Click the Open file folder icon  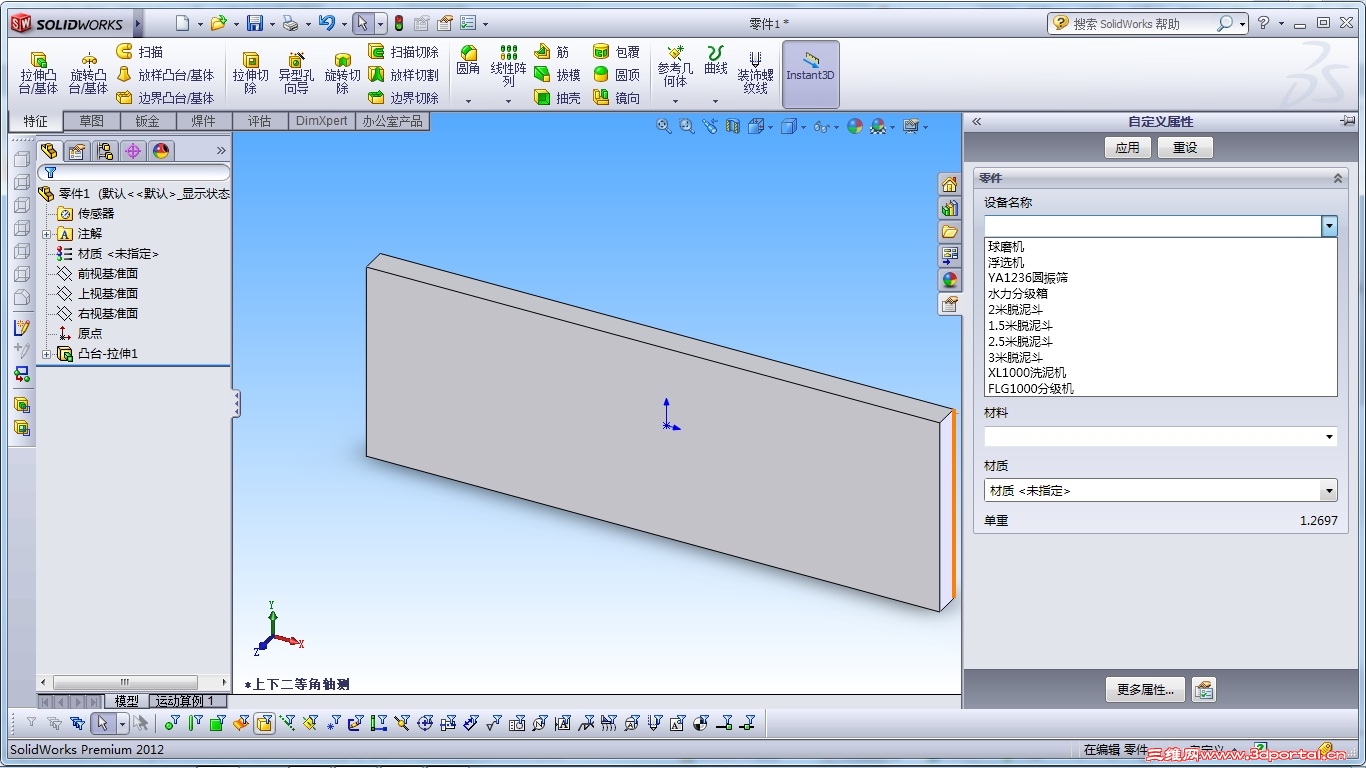(x=218, y=23)
